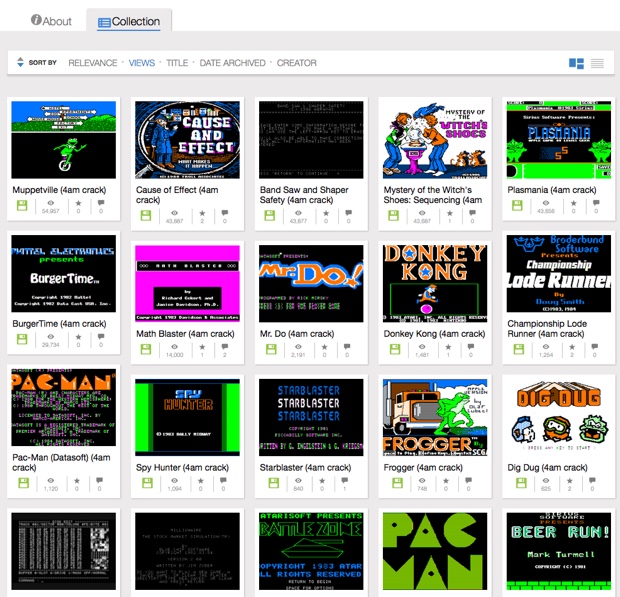Viewport: 620px width, 597px height.
Task: Click floppy disk icon under Plasmania
Action: 517,206
